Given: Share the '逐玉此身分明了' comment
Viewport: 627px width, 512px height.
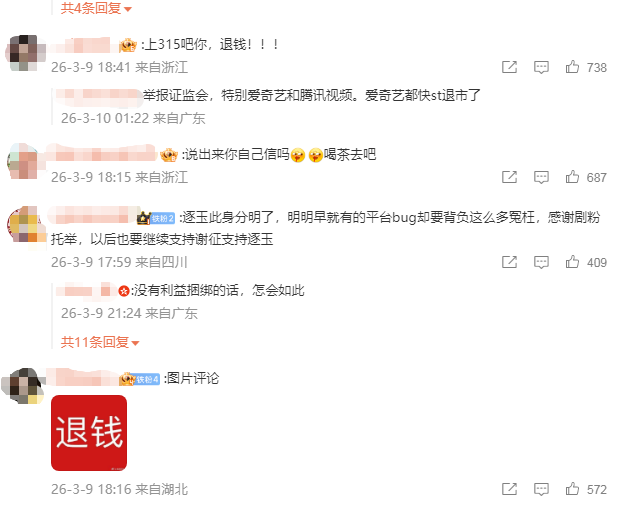Looking at the screenshot, I should (509, 262).
